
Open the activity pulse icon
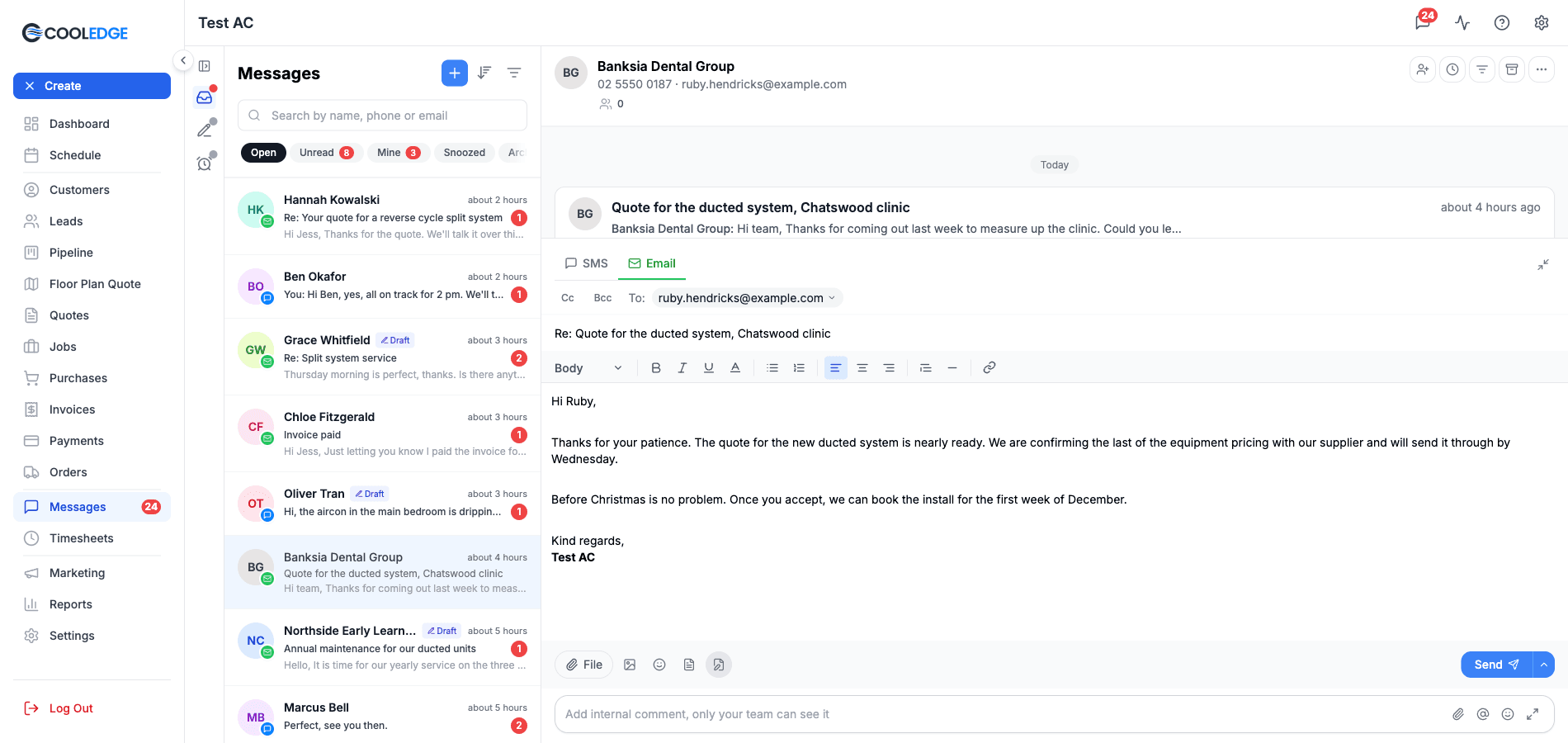(1462, 23)
